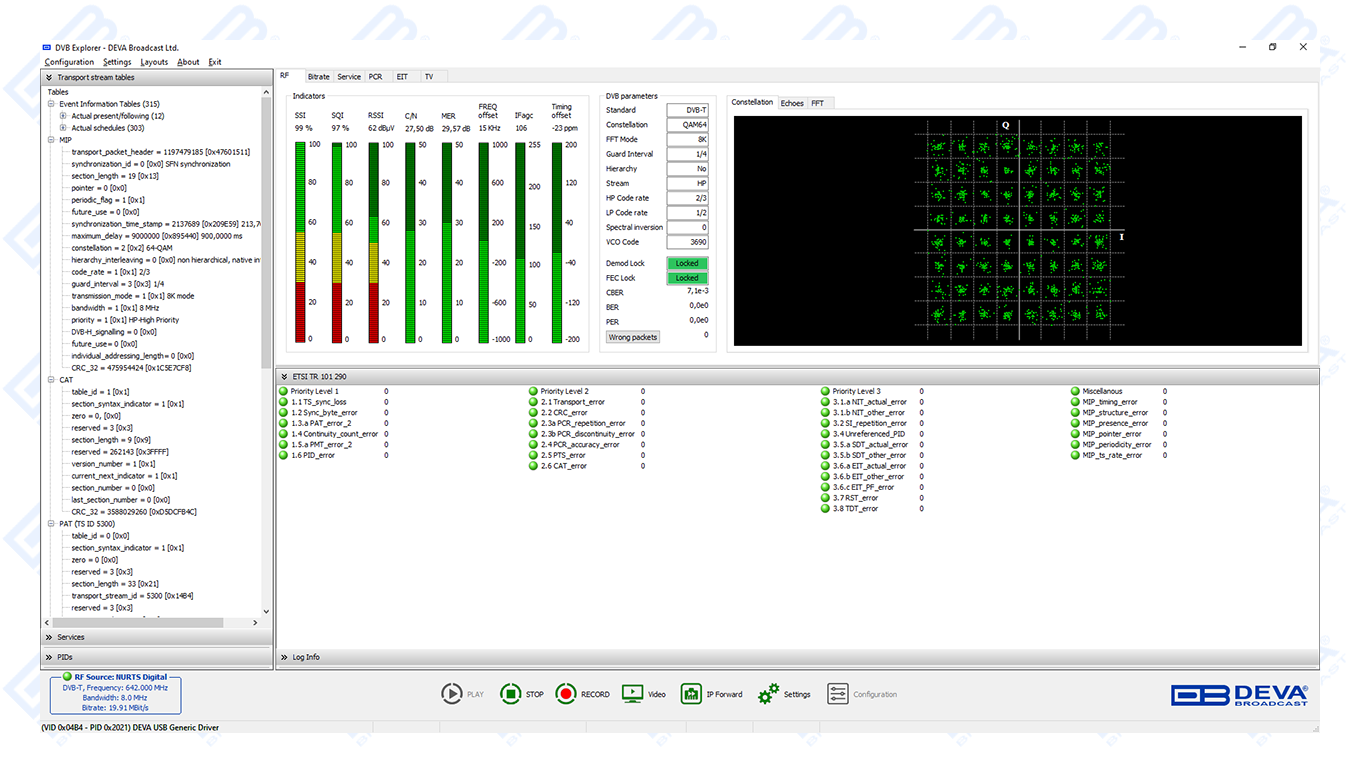The width and height of the screenshot is (1360, 773).
Task: Expand the Actual schedules (303) tree node
Action: 63,128
